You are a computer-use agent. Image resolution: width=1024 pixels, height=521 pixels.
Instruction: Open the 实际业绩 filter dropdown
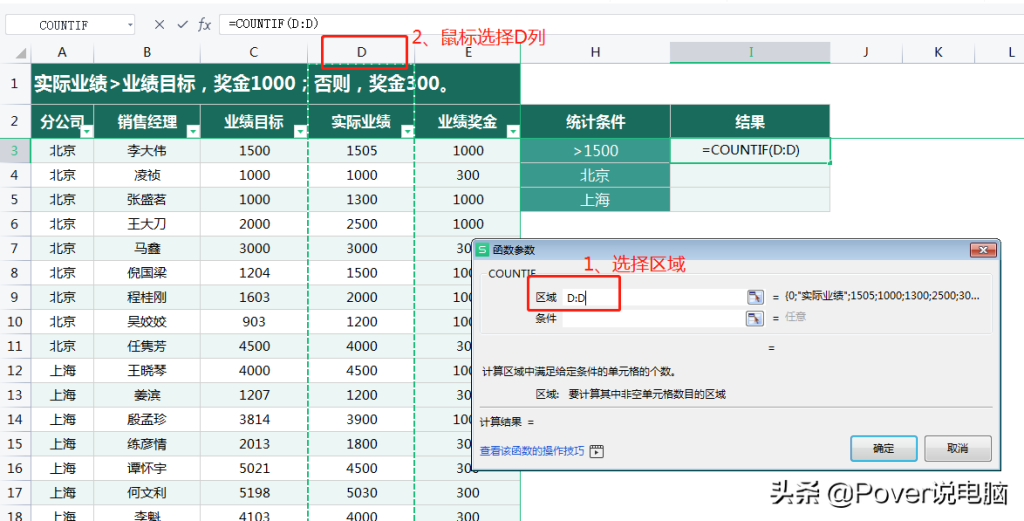tap(406, 131)
